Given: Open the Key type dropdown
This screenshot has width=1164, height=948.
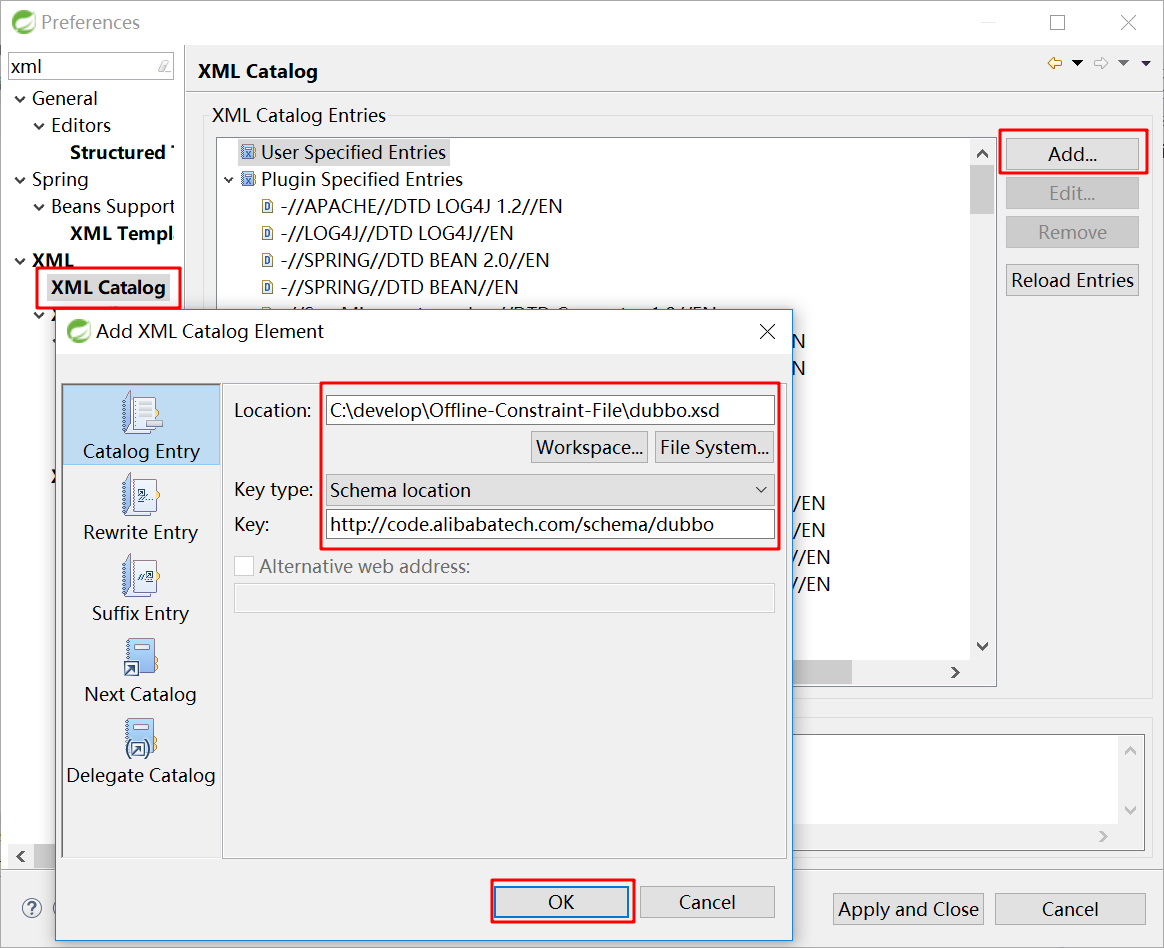Looking at the screenshot, I should [550, 490].
